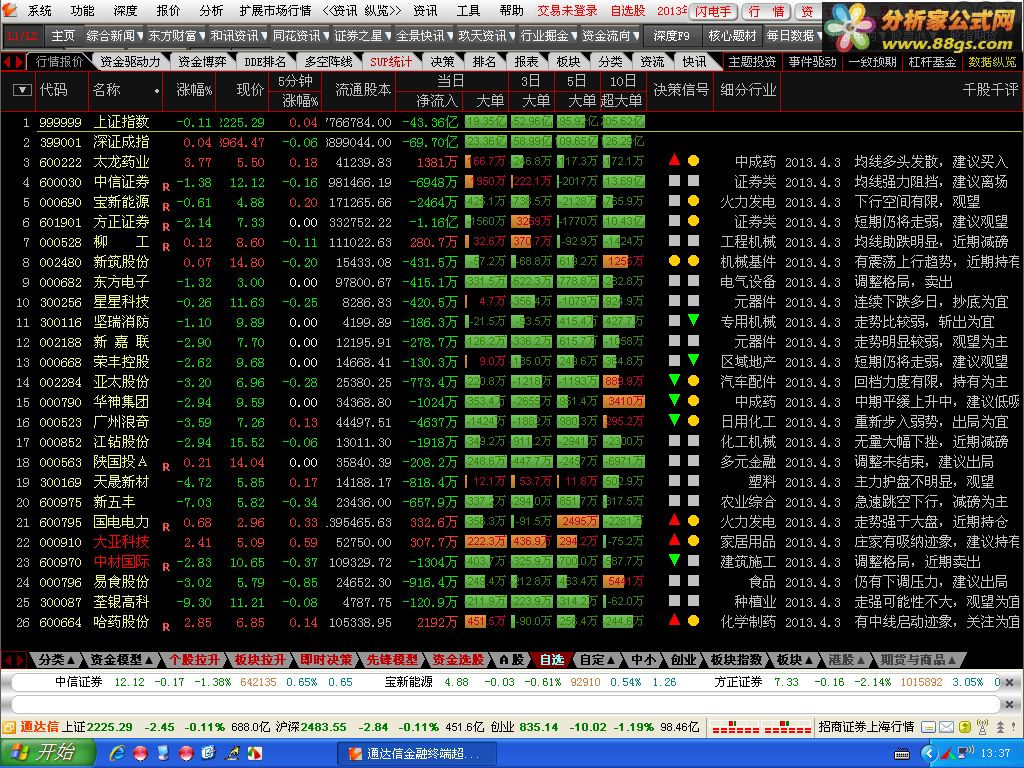The image size is (1024, 768).
Task: Click the 行情 button in title bar
Action: point(767,11)
